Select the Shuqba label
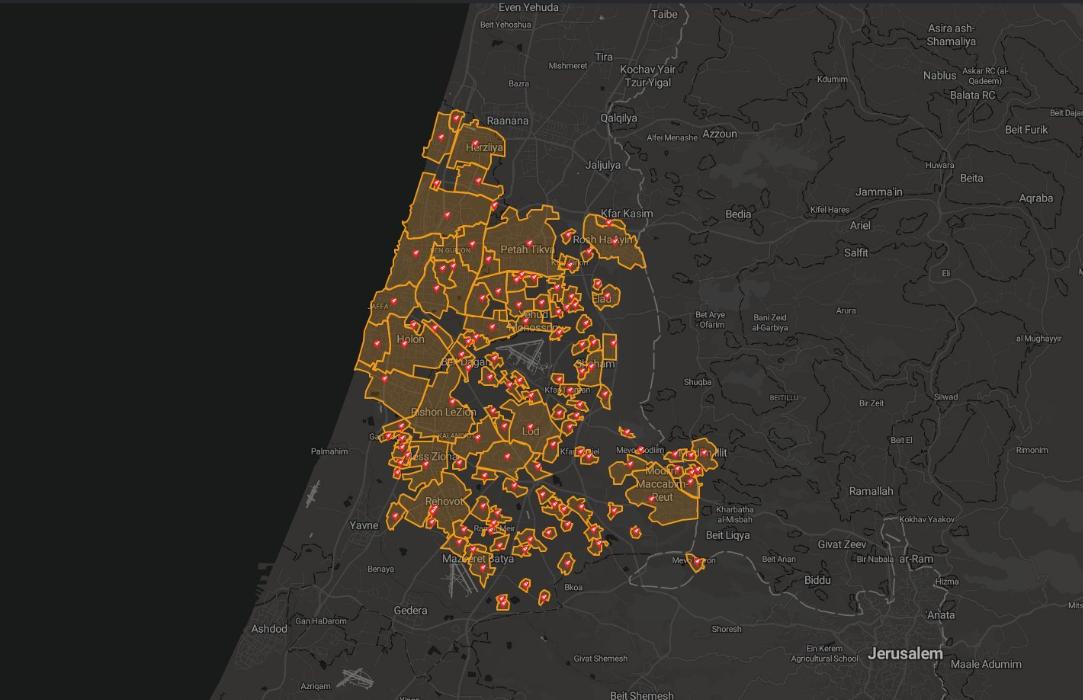This screenshot has height=700, width=1083. click(698, 381)
